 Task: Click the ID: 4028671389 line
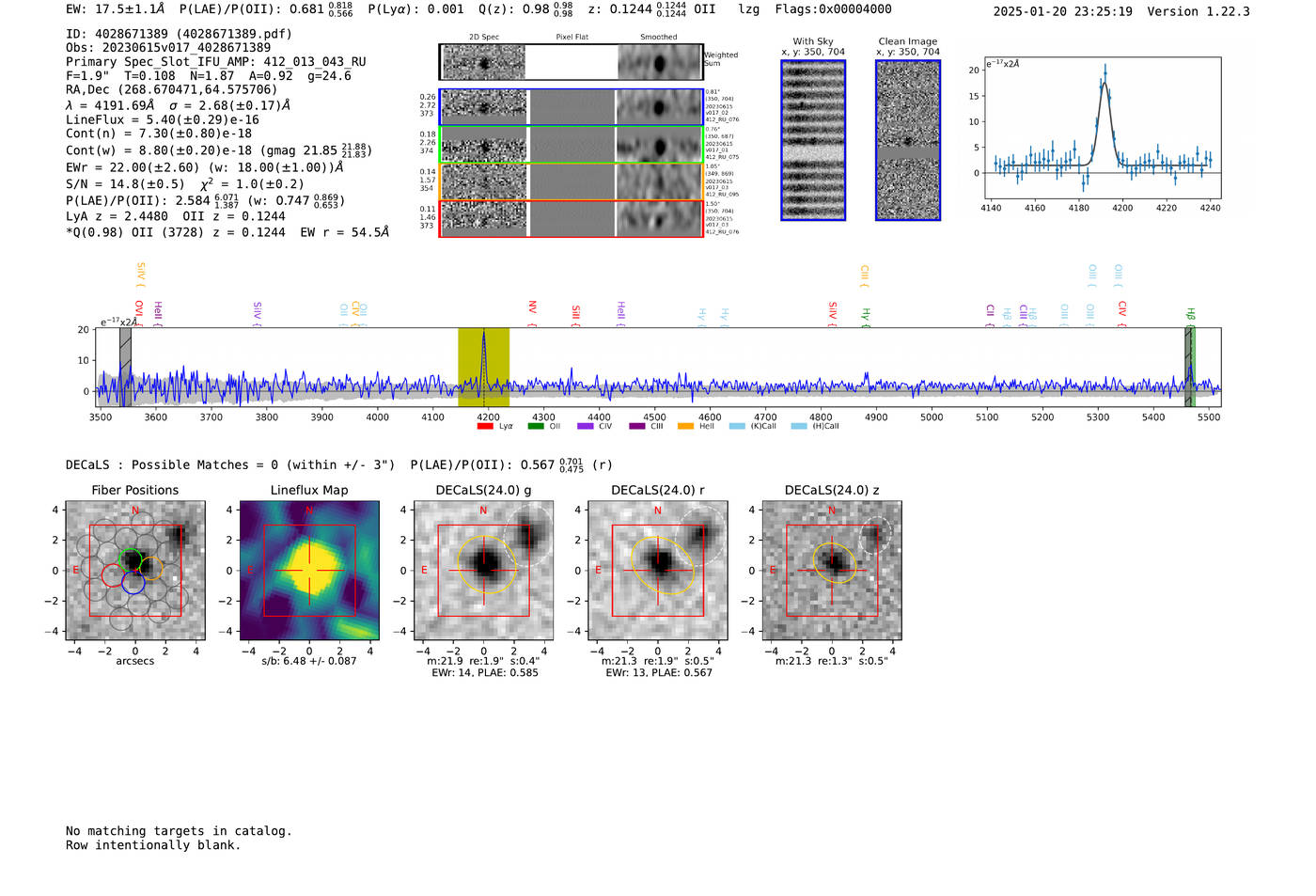[x=179, y=34]
